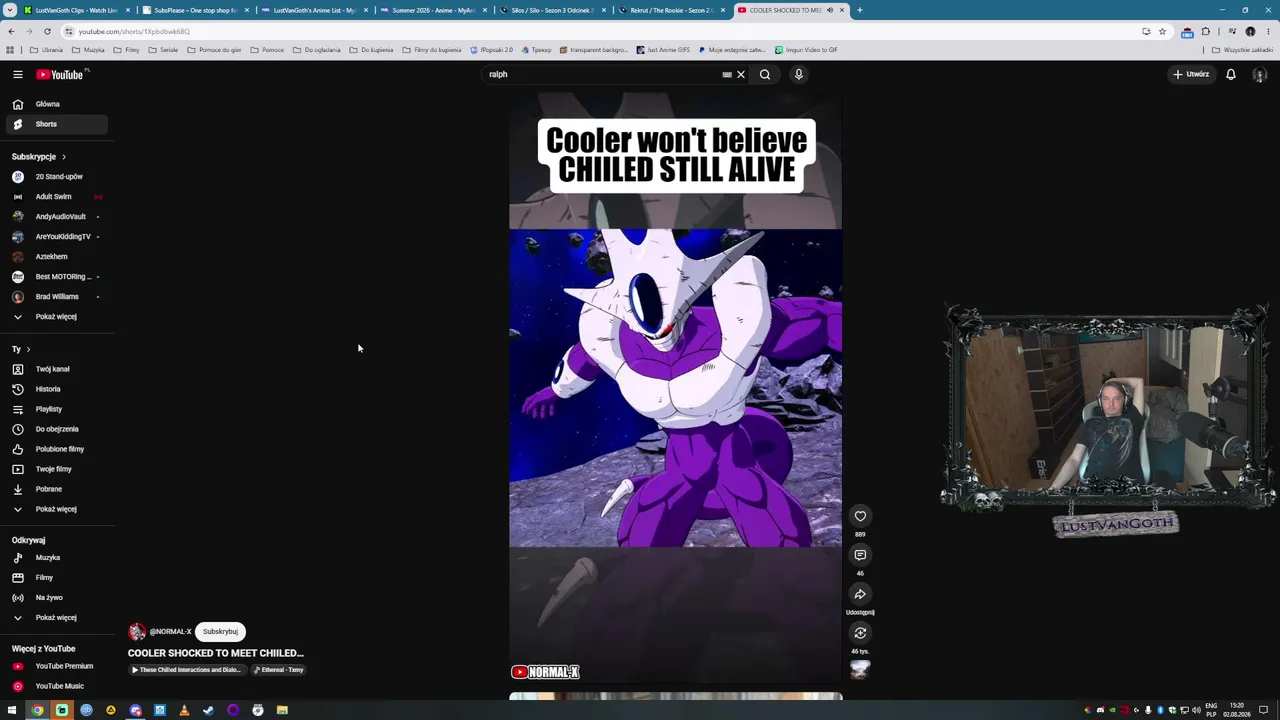Viewport: 1280px width, 720px height.
Task: Open the Aztekhem channel
Action: coord(56,257)
